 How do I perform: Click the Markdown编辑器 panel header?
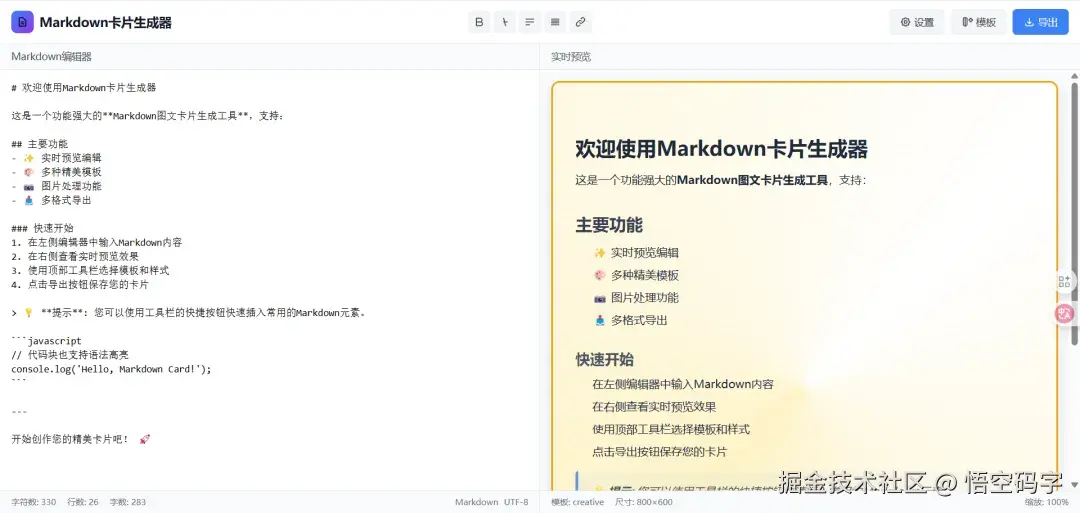pos(52,56)
